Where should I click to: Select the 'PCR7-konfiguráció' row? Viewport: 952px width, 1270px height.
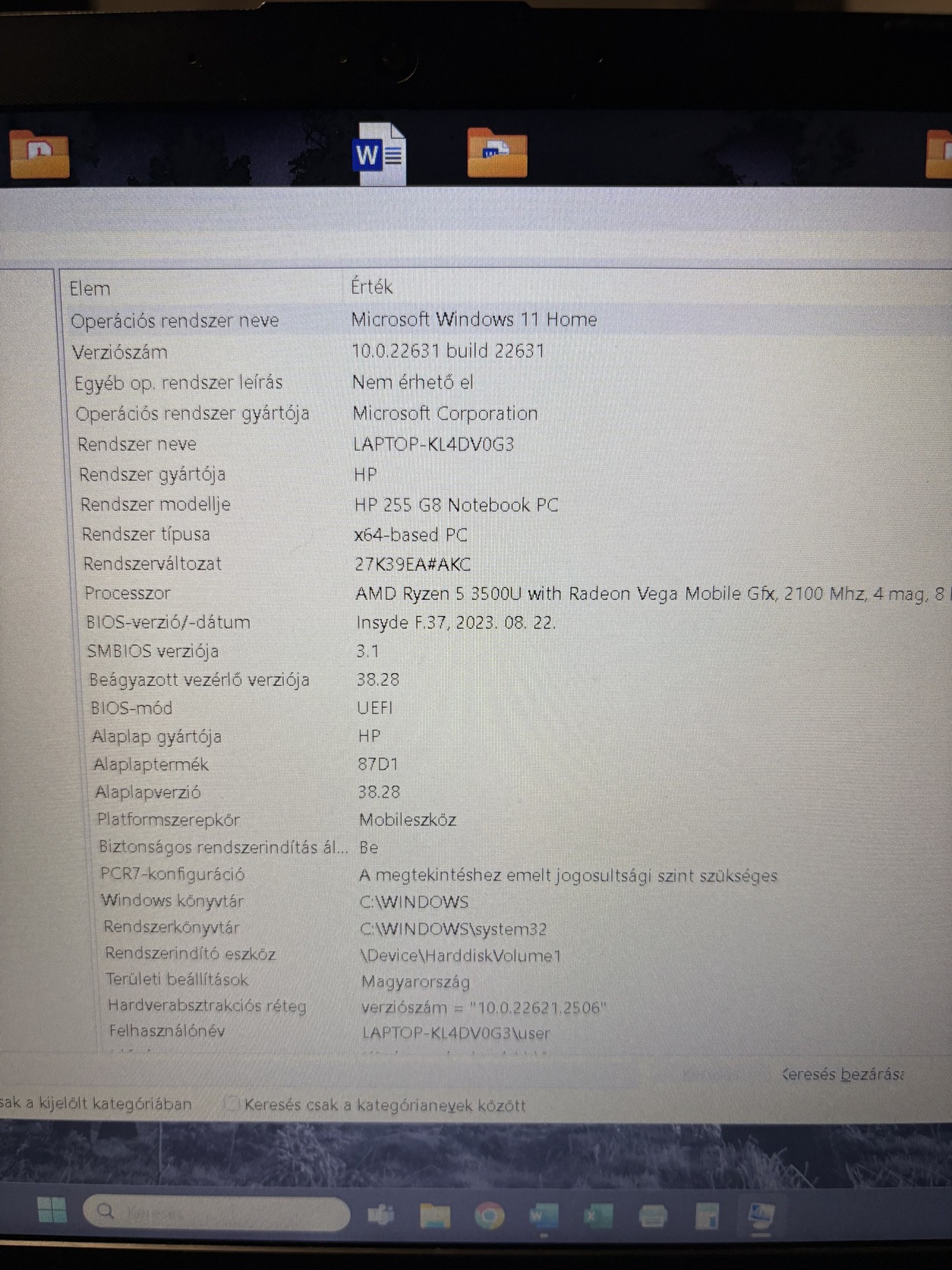(x=507, y=874)
